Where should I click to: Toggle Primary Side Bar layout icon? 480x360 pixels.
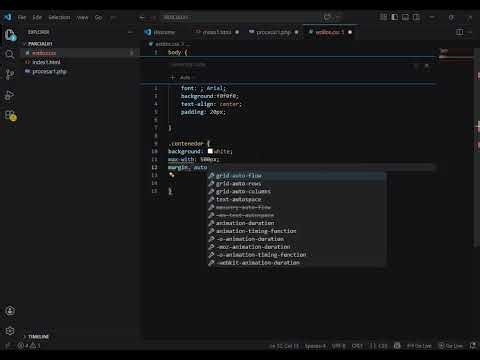pos(395,17)
